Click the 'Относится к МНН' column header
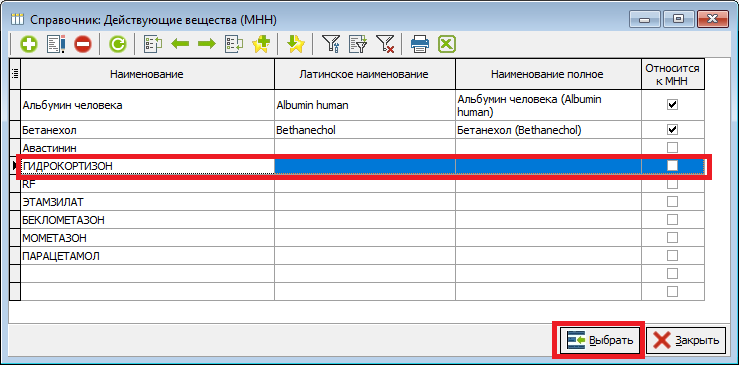The image size is (739, 365). pos(673,74)
